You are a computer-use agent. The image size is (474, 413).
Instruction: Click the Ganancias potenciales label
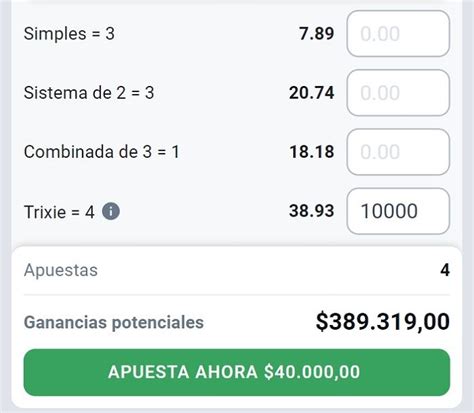(x=114, y=322)
